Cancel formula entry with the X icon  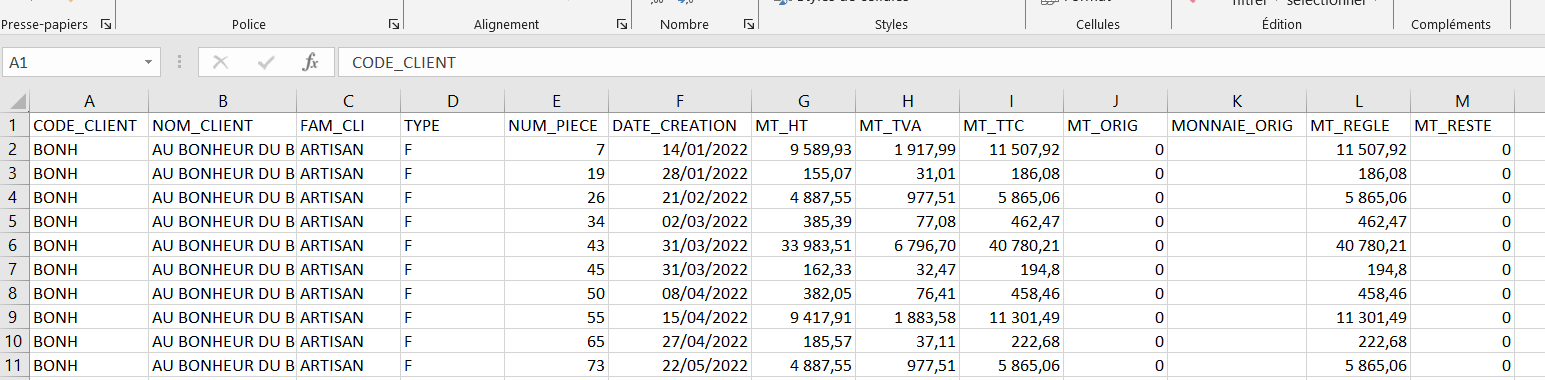(x=221, y=62)
